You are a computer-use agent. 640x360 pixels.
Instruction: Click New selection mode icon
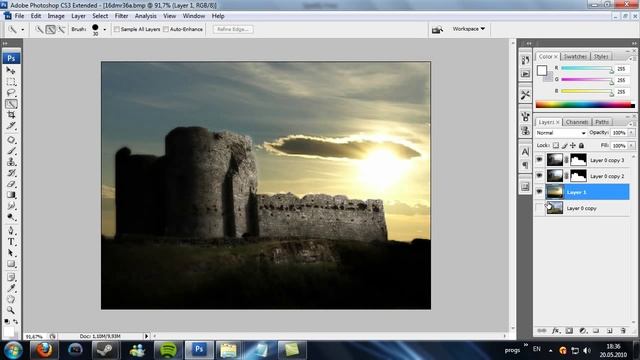39,29
